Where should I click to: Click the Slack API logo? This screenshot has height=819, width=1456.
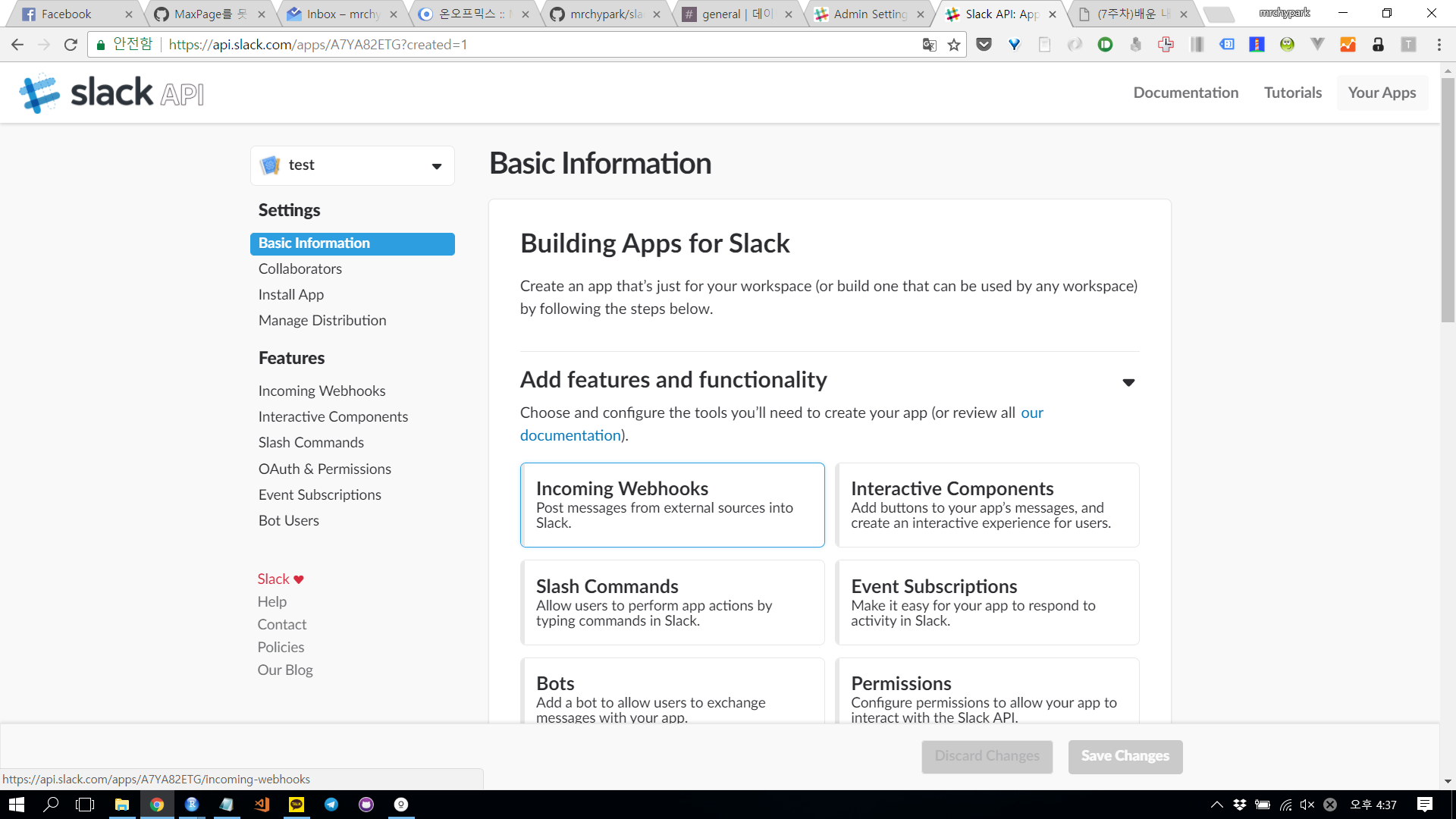click(x=111, y=93)
